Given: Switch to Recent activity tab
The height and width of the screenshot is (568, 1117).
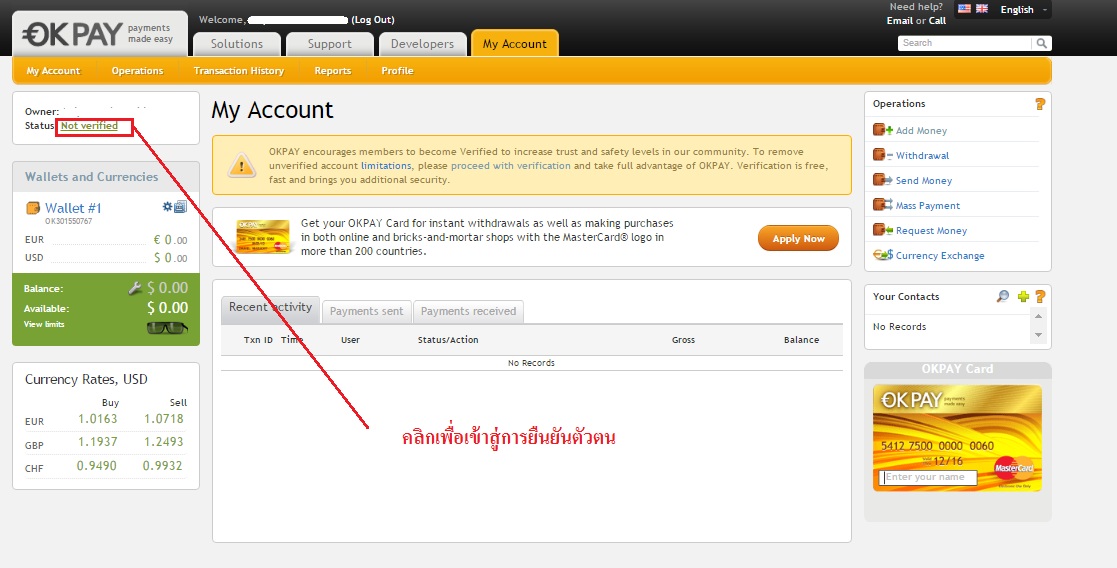Looking at the screenshot, I should pos(271,309).
